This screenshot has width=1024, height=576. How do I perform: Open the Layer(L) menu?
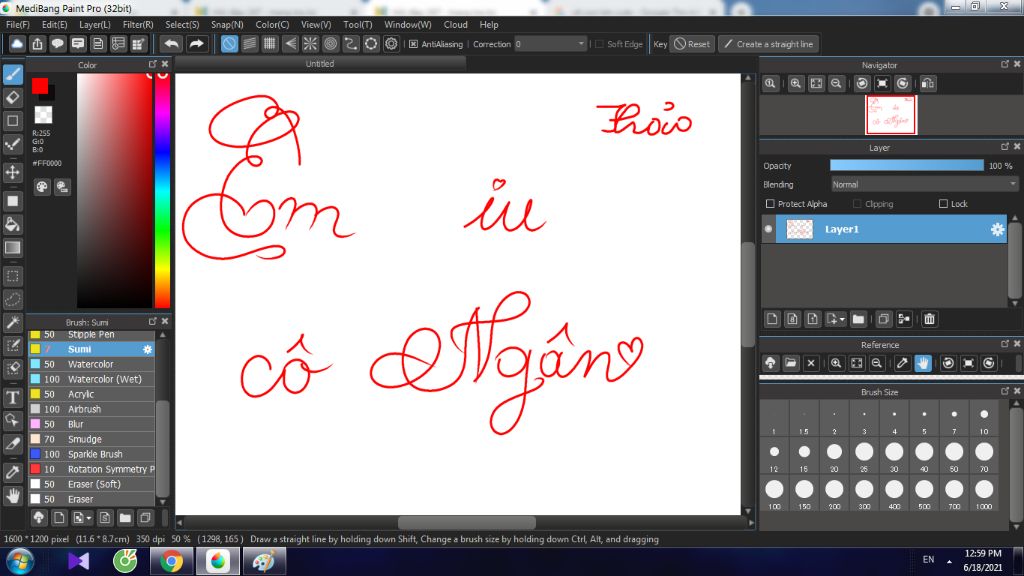[95, 24]
